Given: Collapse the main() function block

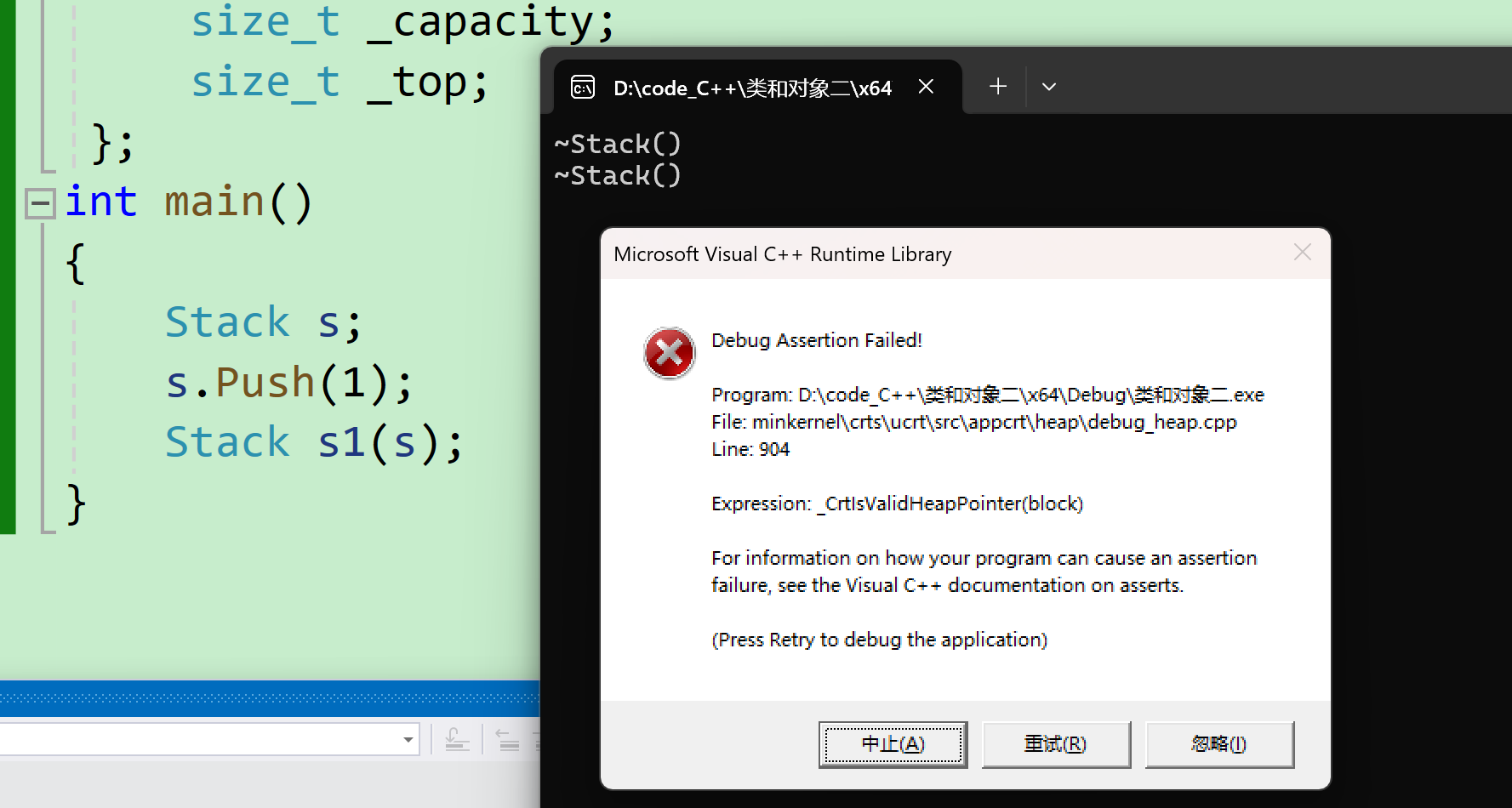Looking at the screenshot, I should point(39,202).
